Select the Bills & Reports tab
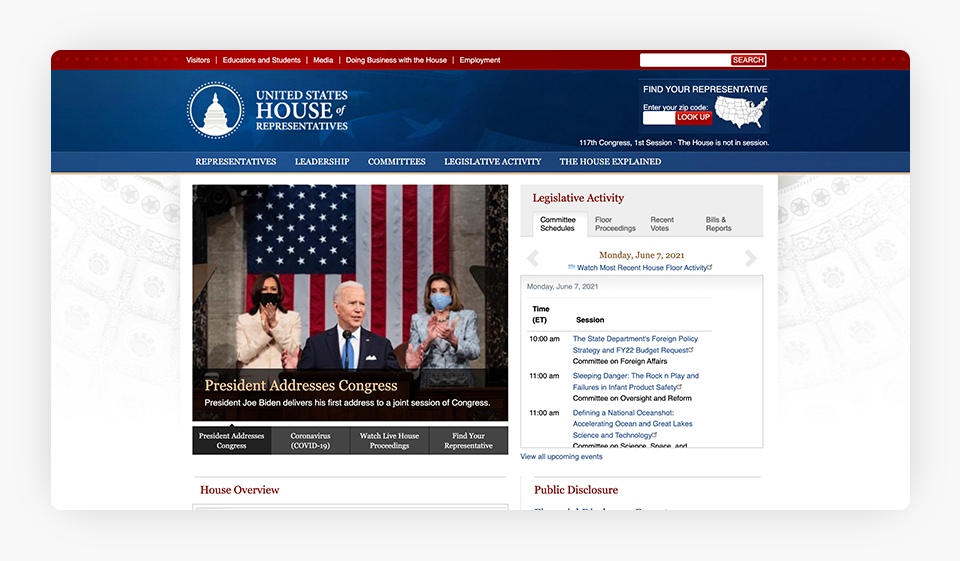The width and height of the screenshot is (960, 561). pos(718,224)
